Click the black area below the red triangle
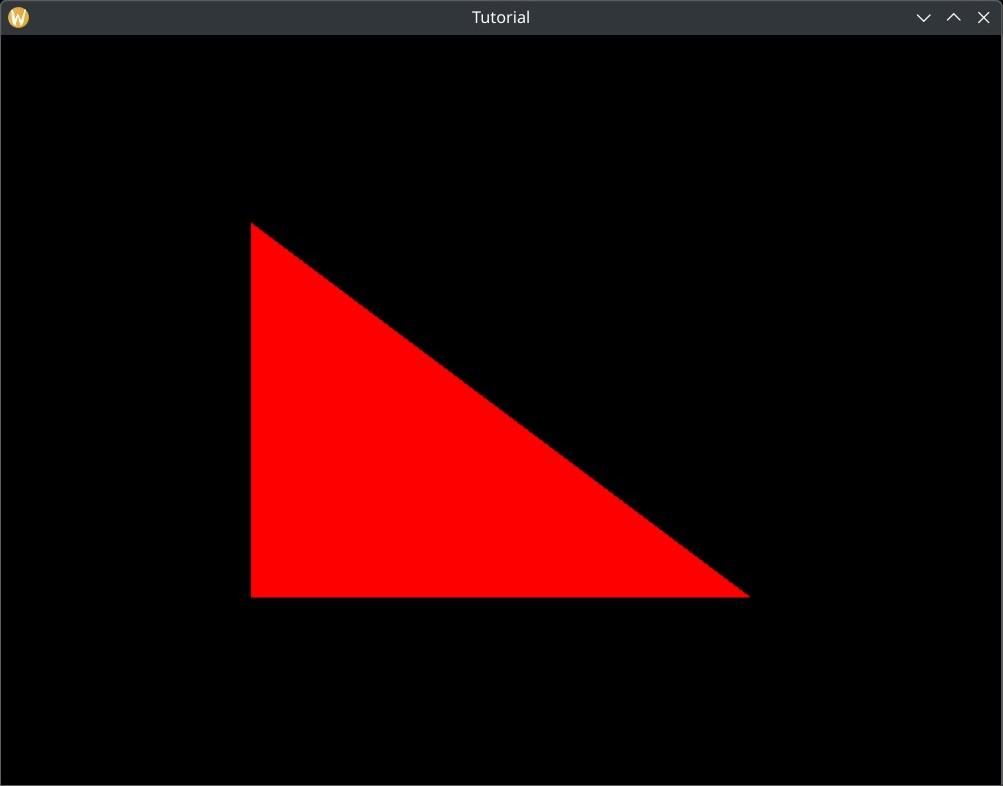The height and width of the screenshot is (786, 1003). [500, 690]
